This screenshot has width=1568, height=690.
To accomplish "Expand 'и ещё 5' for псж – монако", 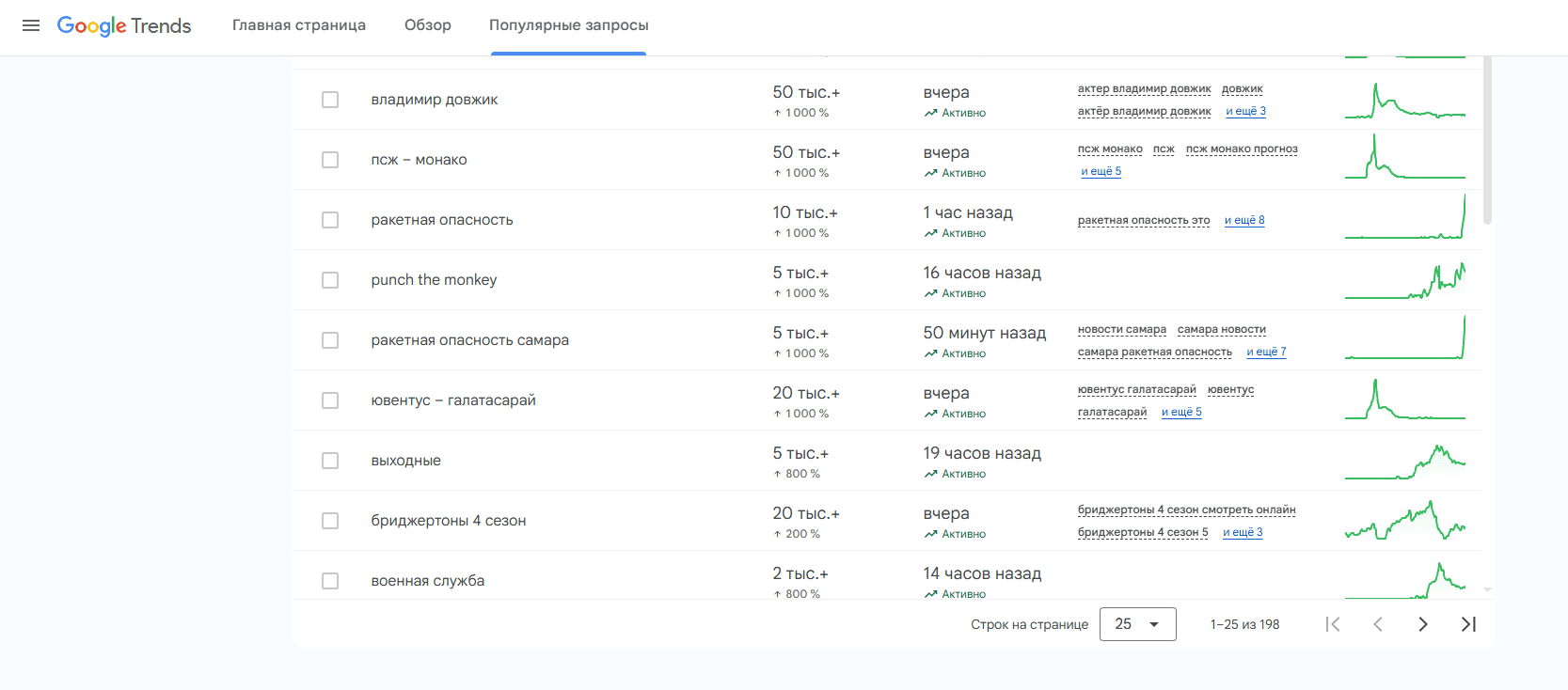I will tap(1101, 171).
